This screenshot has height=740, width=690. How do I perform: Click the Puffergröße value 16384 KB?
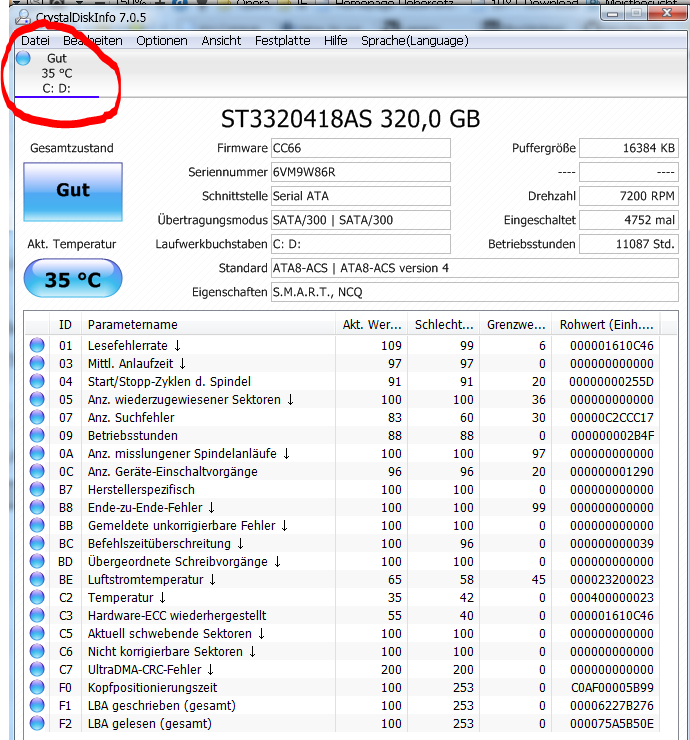click(629, 148)
